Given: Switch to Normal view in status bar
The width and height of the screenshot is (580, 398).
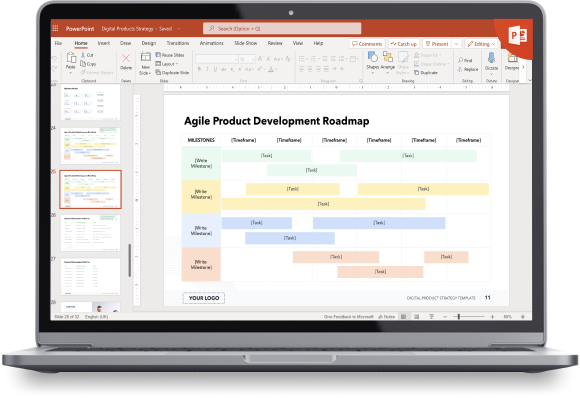Looking at the screenshot, I should (x=404, y=317).
